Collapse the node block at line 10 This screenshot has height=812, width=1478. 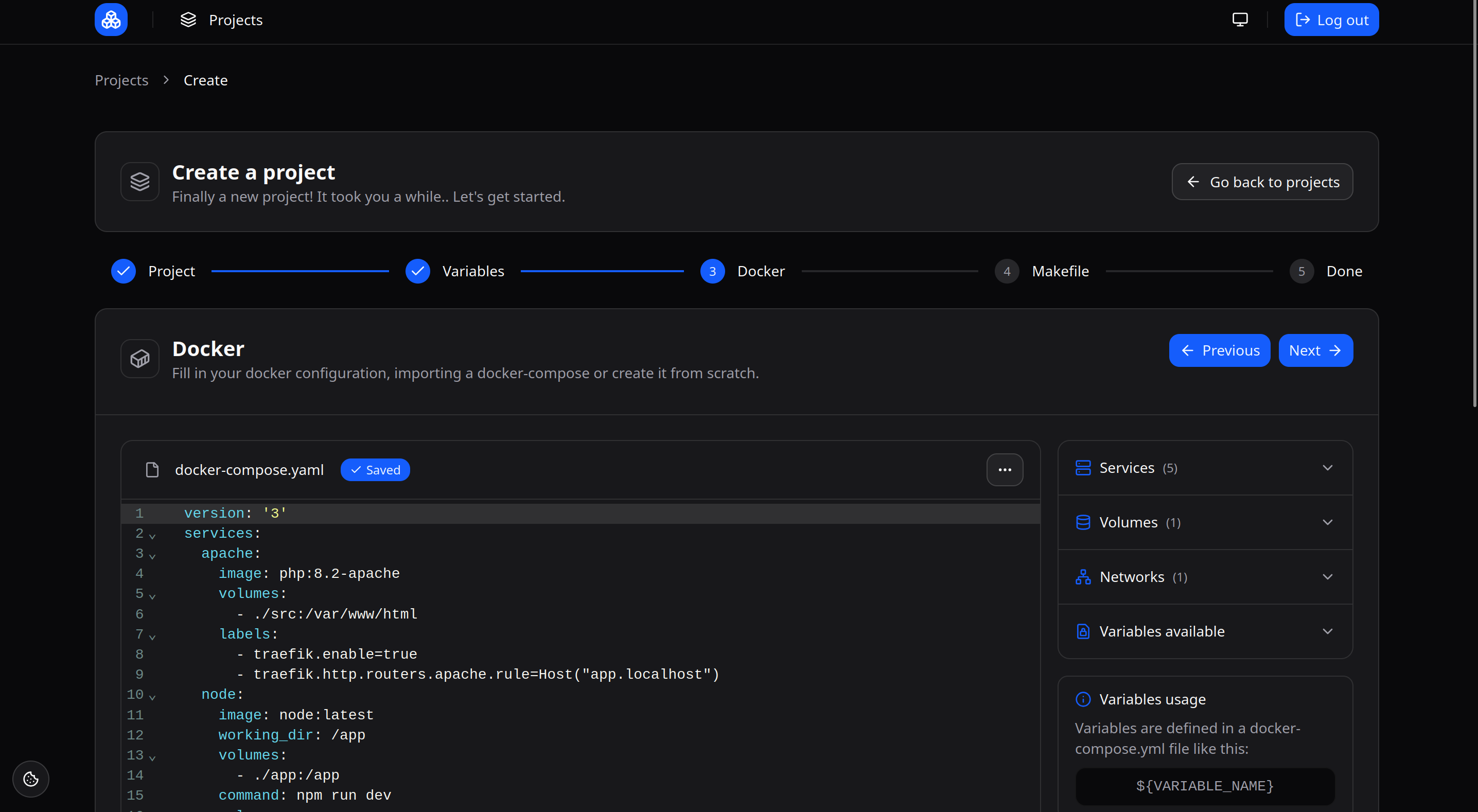point(152,697)
